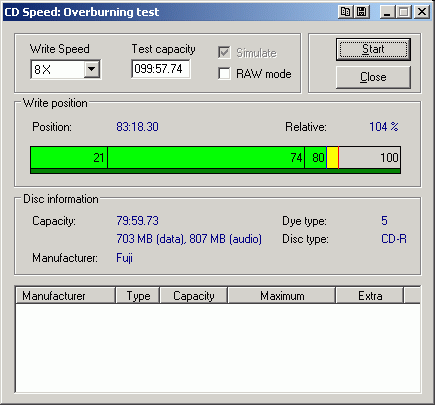Close the window using the X icon

pos(422,12)
